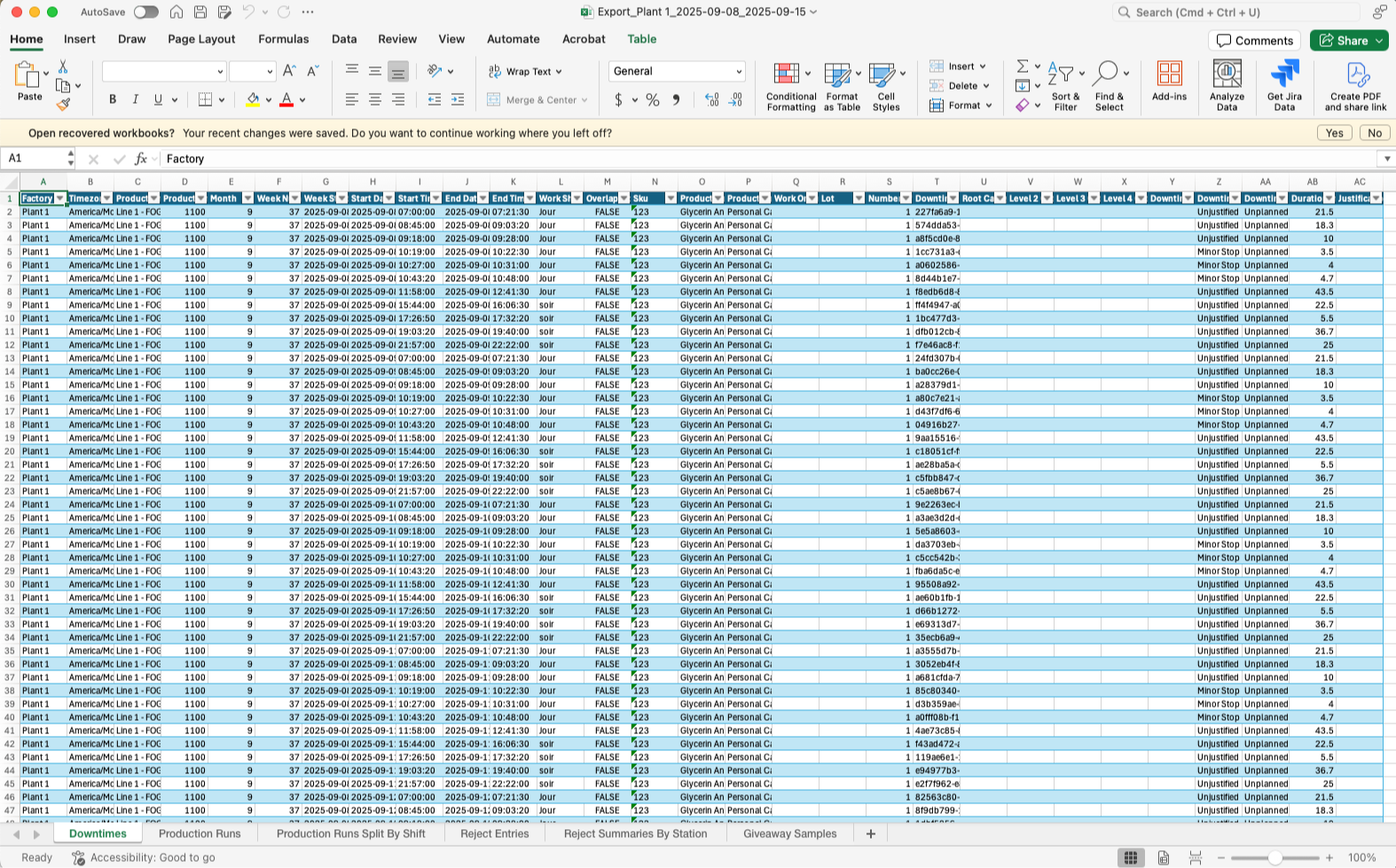Viewport: 1396px width, 868px height.
Task: Toggle Italic formatting
Action: (x=135, y=100)
